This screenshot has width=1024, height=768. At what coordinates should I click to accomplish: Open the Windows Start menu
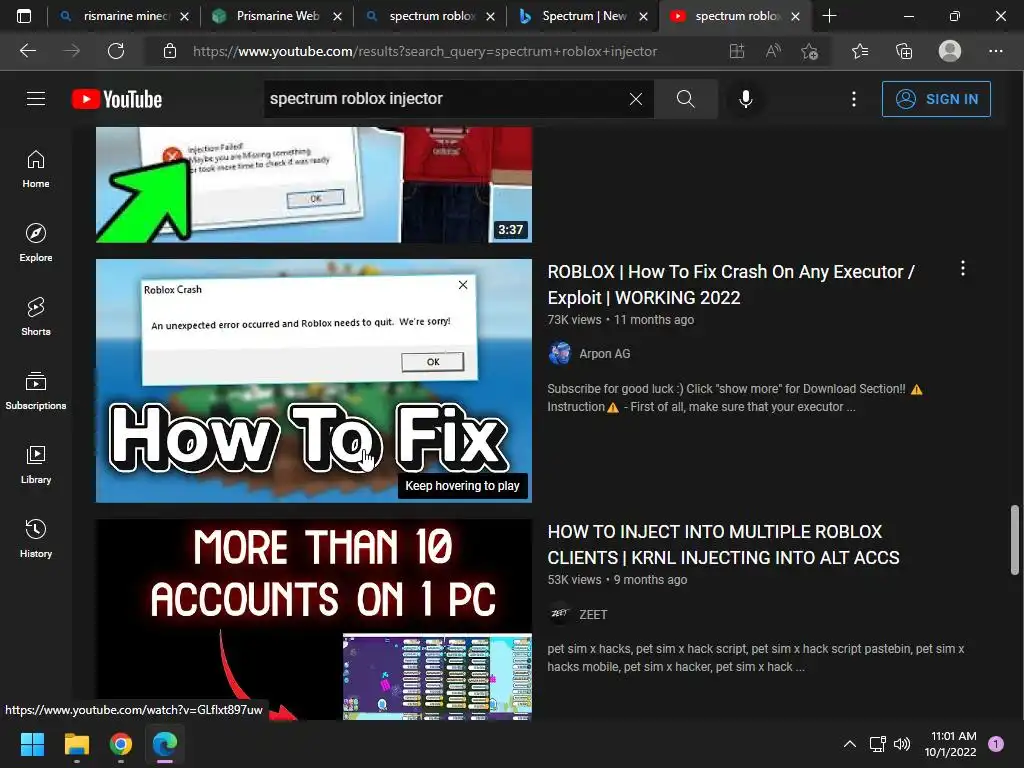32,744
